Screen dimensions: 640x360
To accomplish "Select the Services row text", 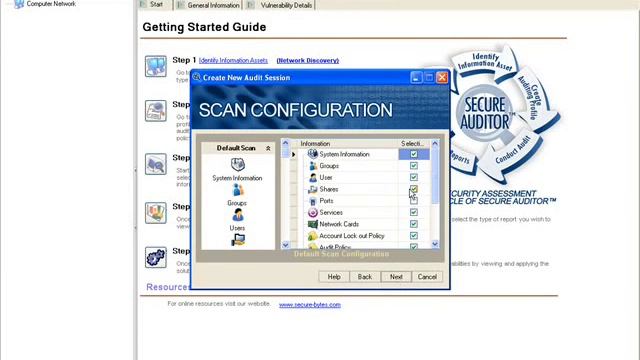I will [x=331, y=212].
